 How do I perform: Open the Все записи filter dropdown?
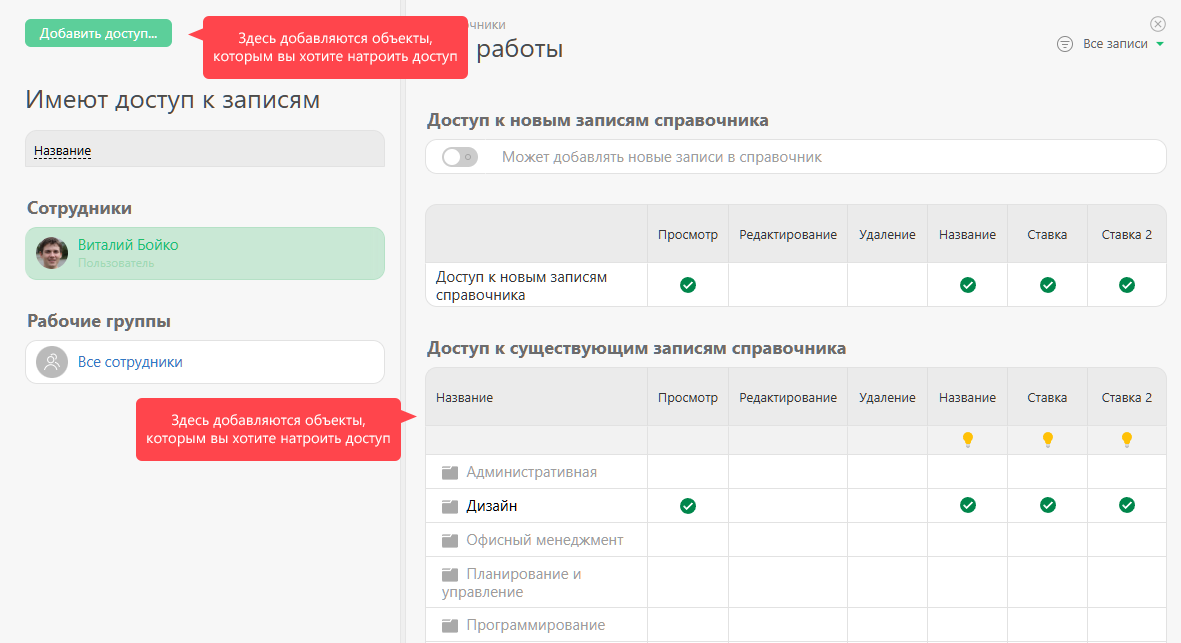click(1123, 44)
